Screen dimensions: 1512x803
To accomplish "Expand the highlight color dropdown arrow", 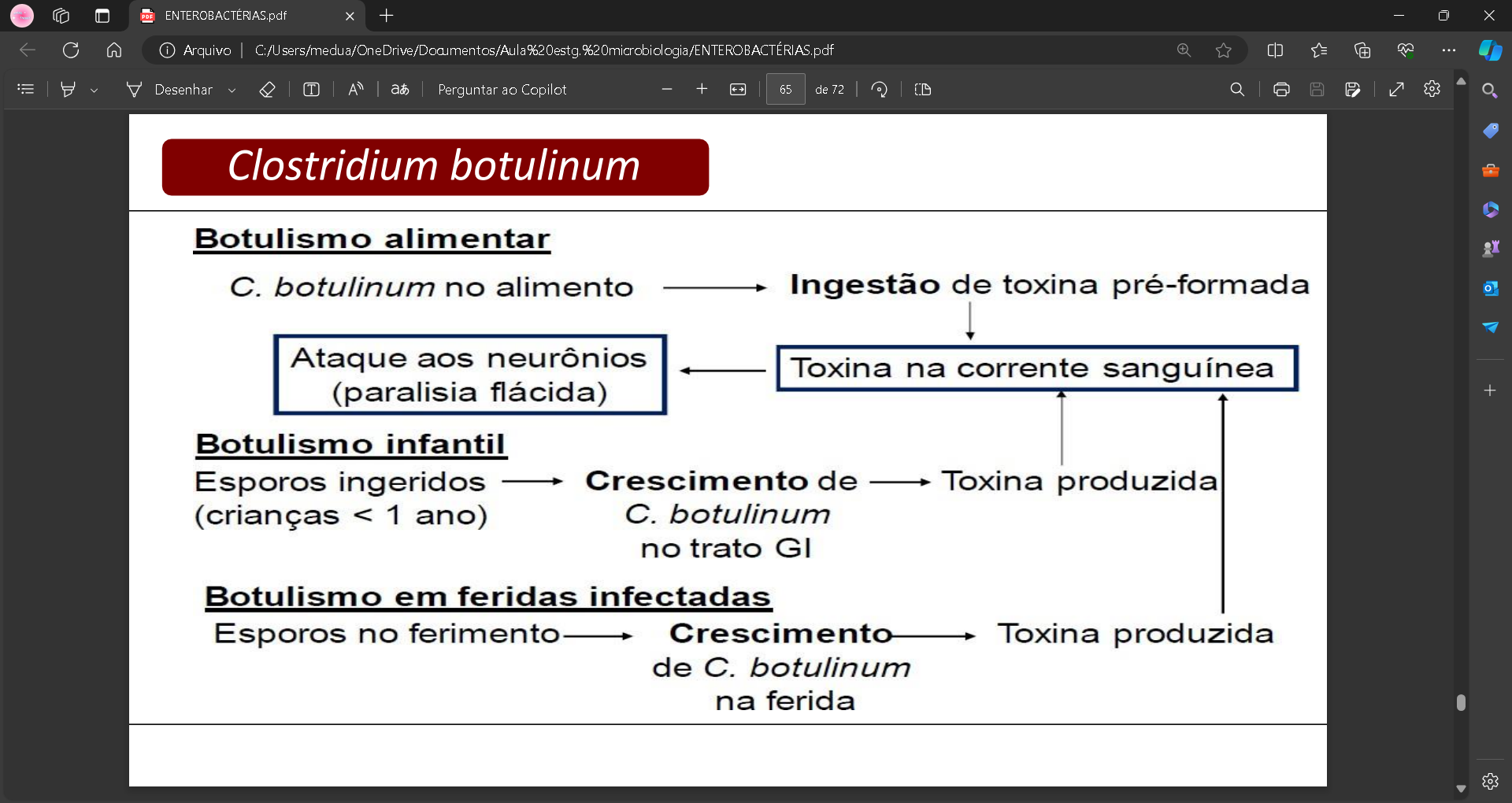I will pyautogui.click(x=94, y=91).
